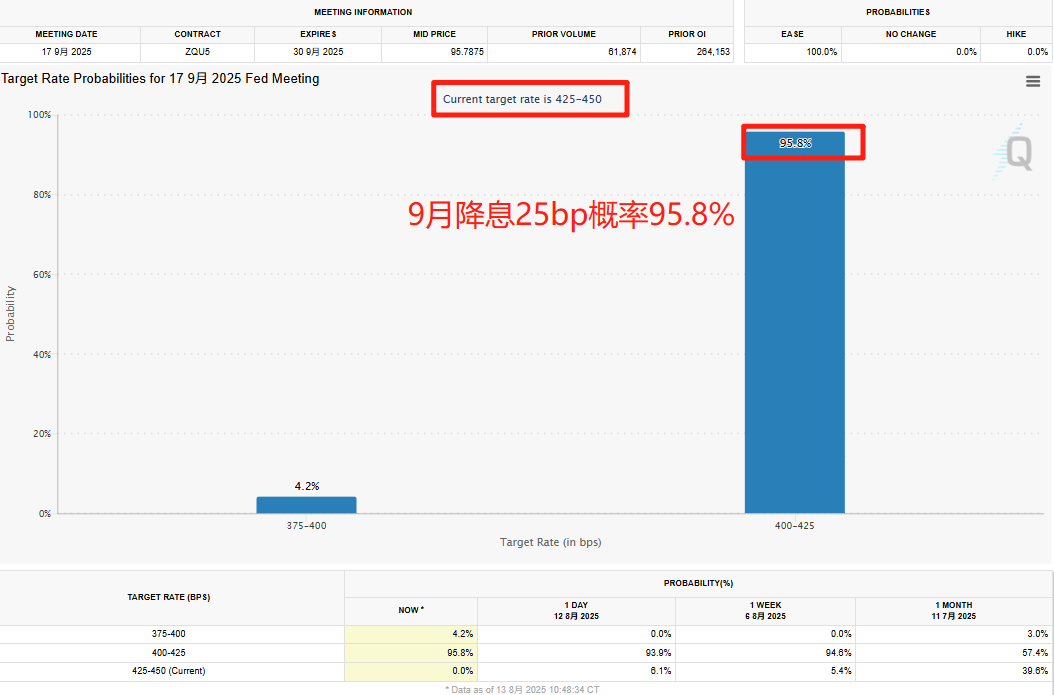Screen dimensions: 1054x695
Task: Click the blue 400-425 probability bar
Action: click(795, 323)
